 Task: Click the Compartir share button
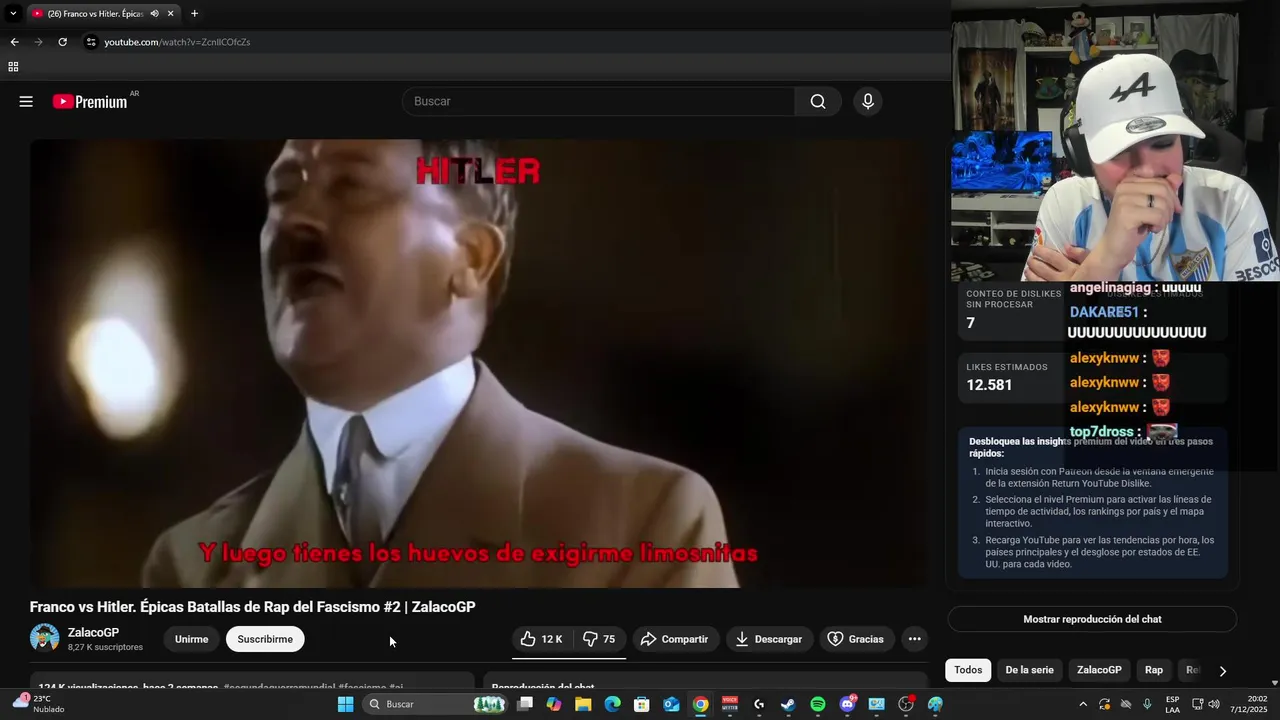pyautogui.click(x=674, y=639)
